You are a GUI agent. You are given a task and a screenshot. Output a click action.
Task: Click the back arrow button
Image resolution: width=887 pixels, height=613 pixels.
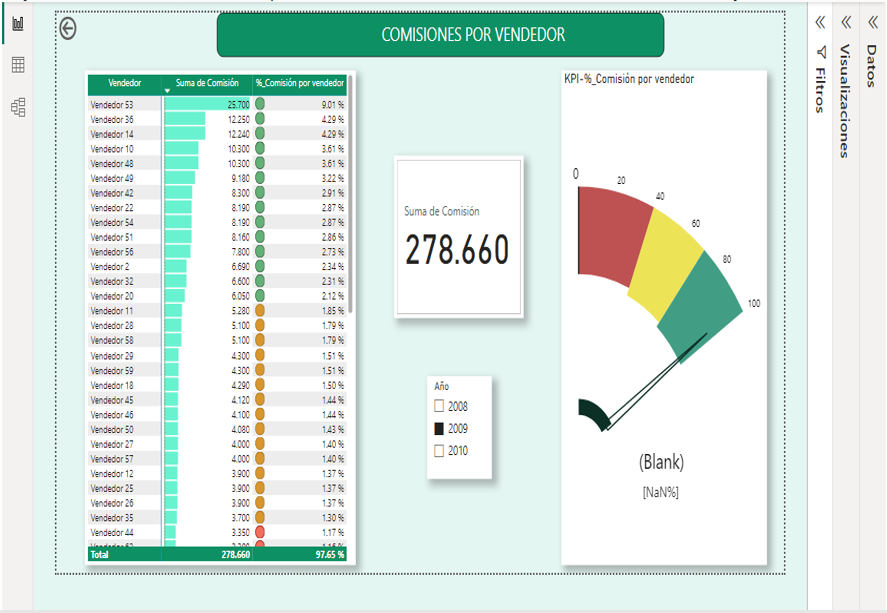click(68, 29)
